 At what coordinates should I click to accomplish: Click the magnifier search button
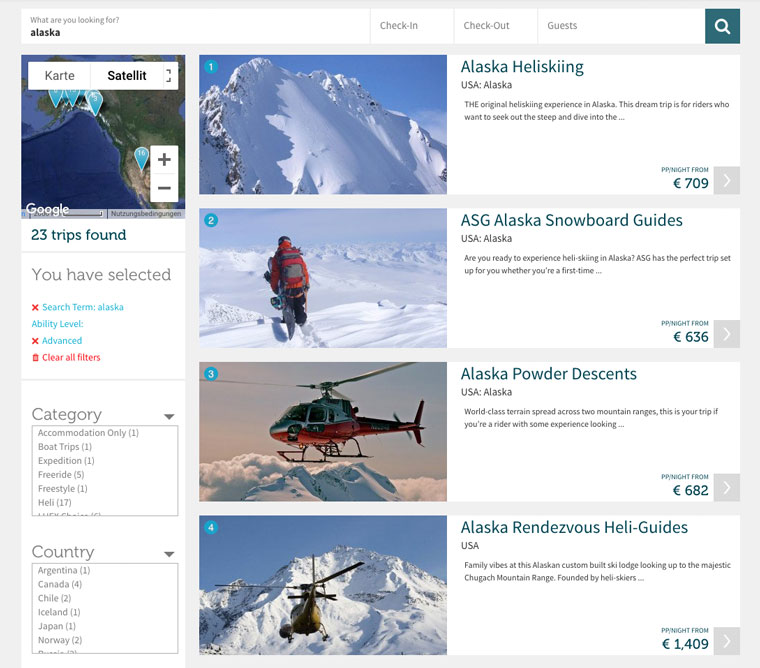(x=722, y=26)
